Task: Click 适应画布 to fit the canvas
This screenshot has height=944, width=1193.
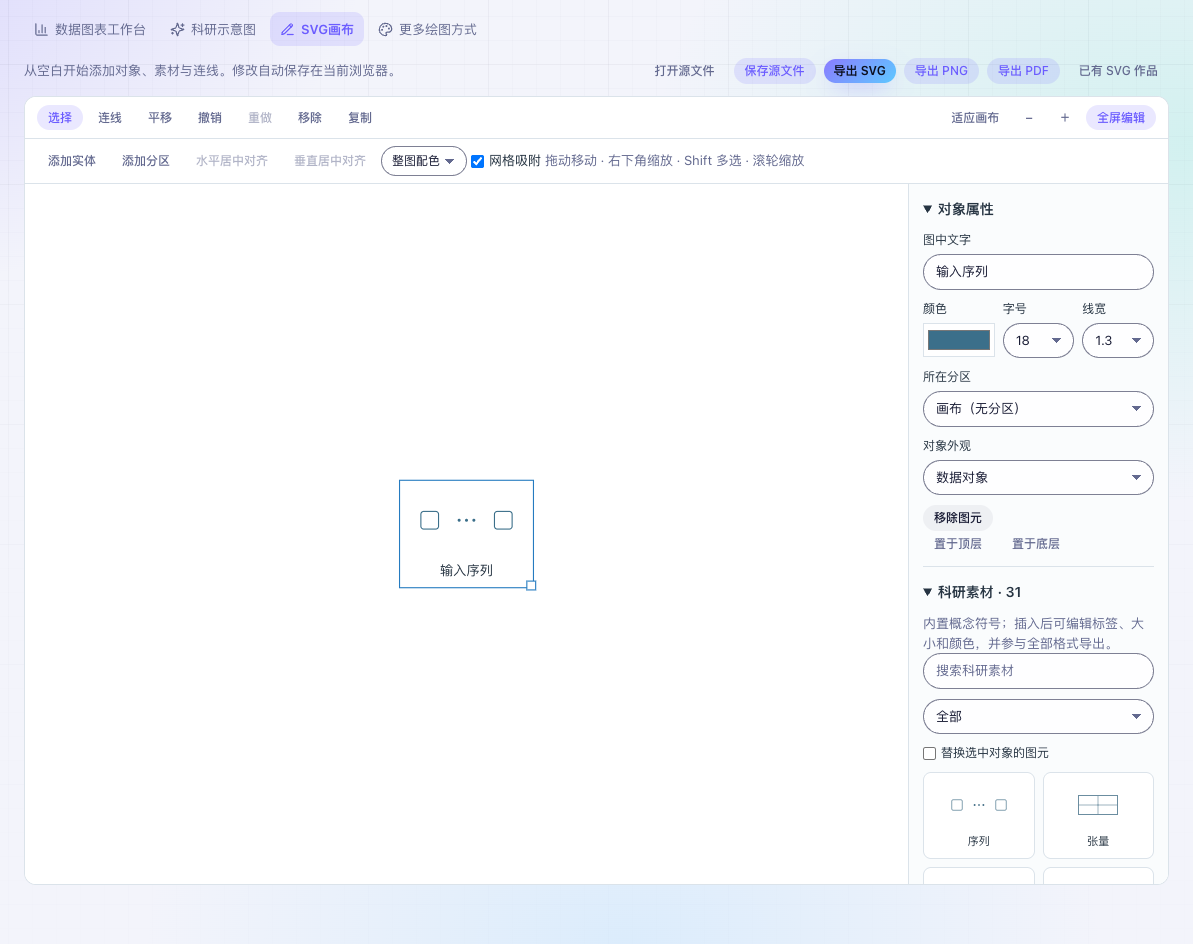Action: [x=975, y=118]
